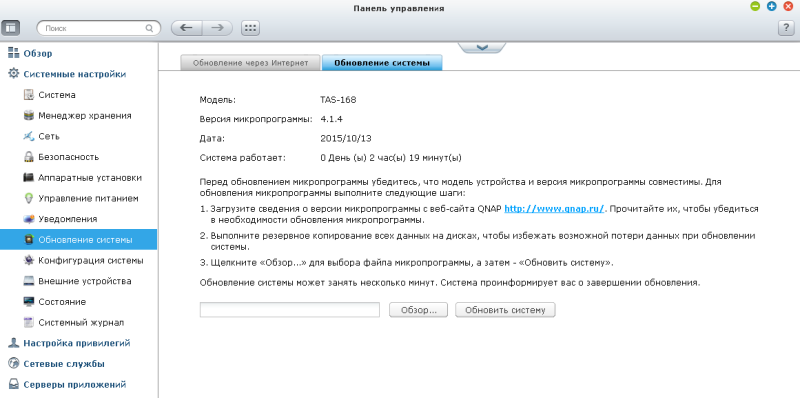Click the Обзор grid icon in sidebar
800x398 pixels.
point(13,53)
